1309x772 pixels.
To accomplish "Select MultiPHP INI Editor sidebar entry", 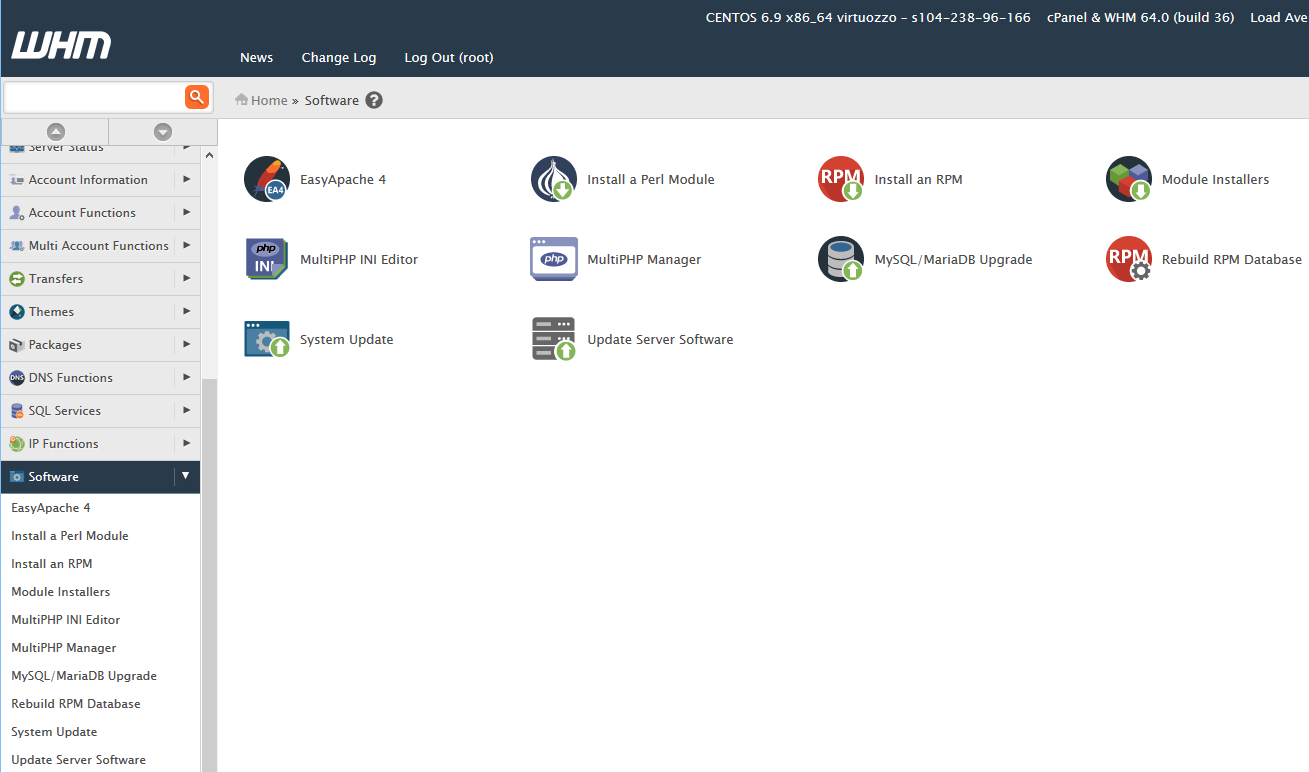I will pos(66,620).
